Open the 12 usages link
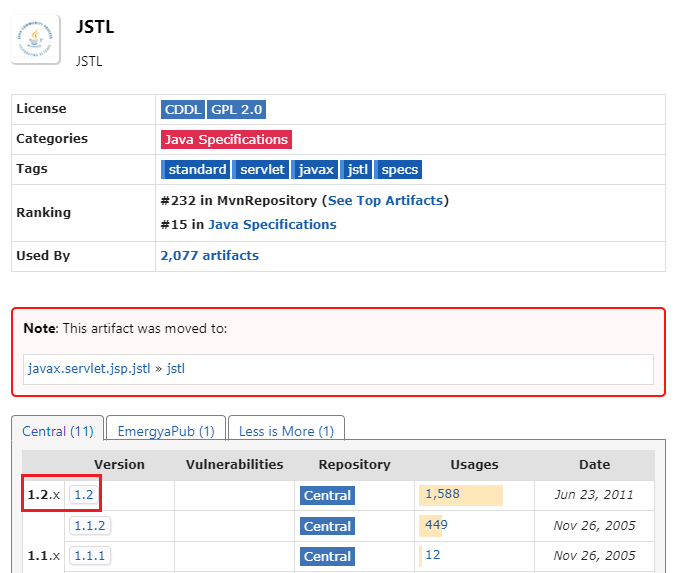The height and width of the screenshot is (573, 678). 433,554
